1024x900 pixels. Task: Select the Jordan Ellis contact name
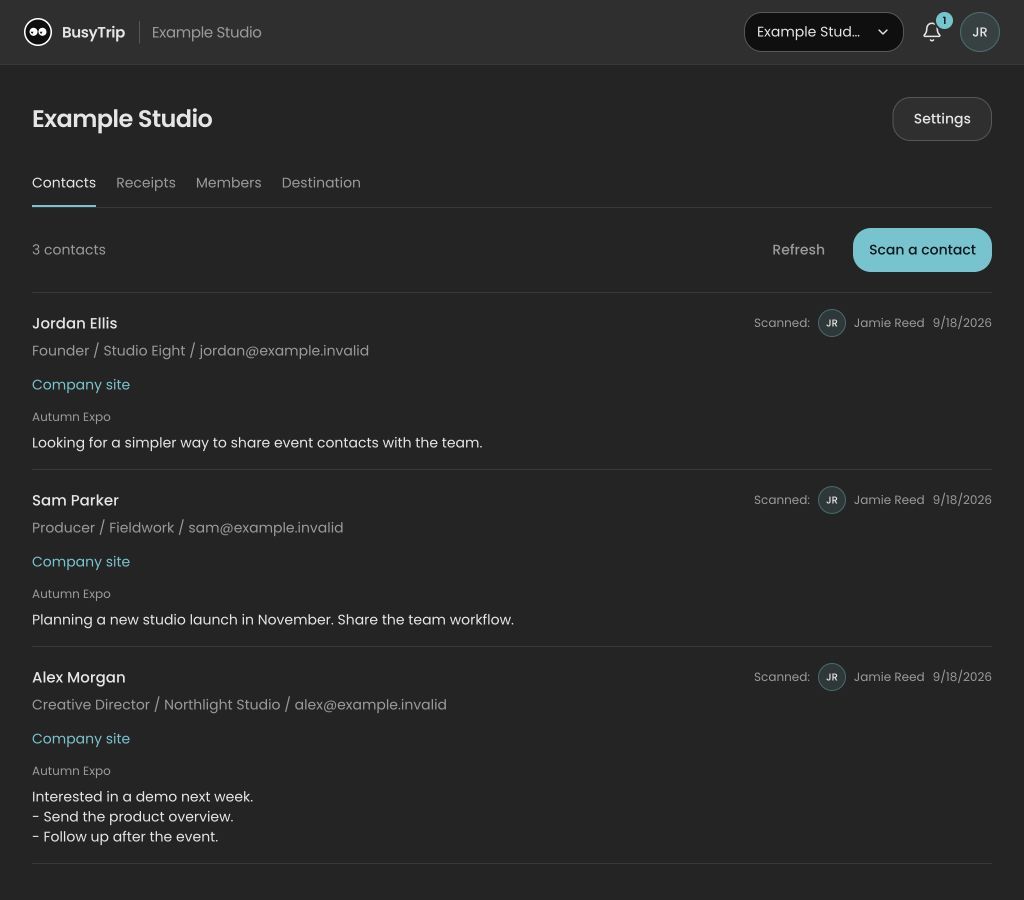74,323
